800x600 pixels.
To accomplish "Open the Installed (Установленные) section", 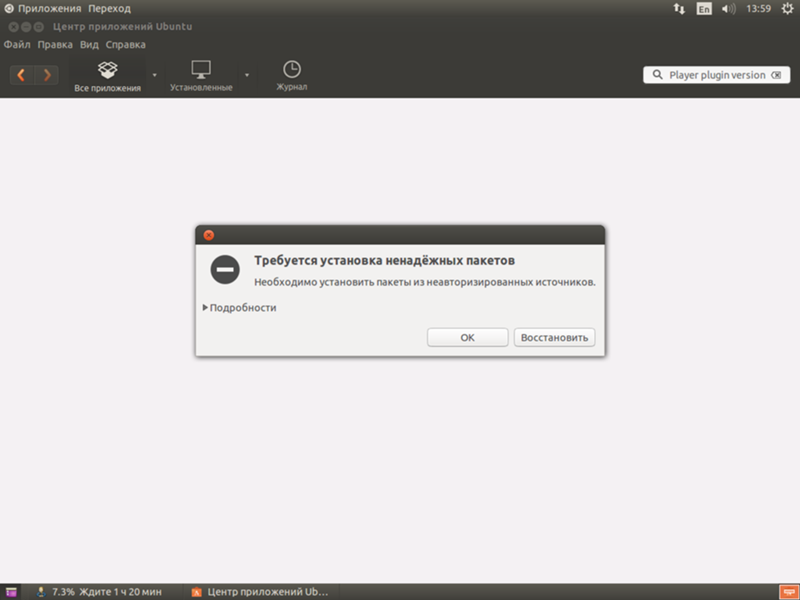I will pos(201,77).
